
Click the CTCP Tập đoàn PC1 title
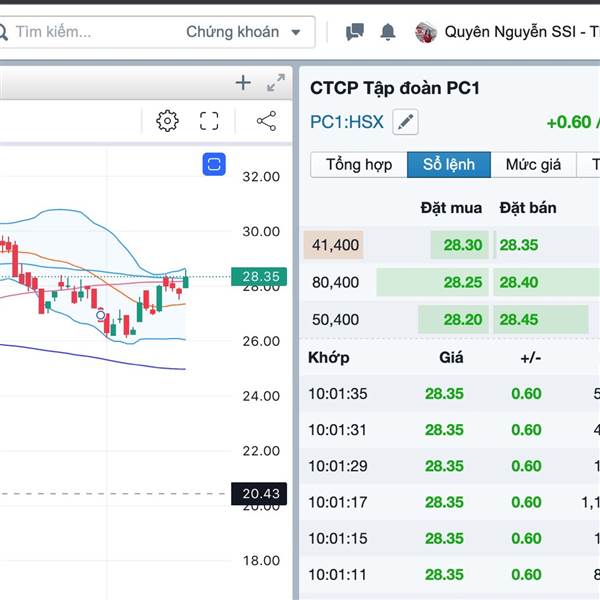click(395, 88)
